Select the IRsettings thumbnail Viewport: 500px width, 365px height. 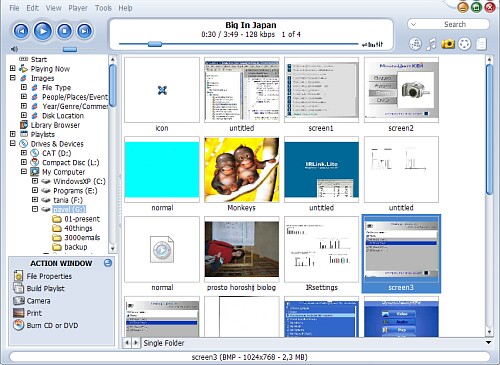pyautogui.click(x=322, y=250)
